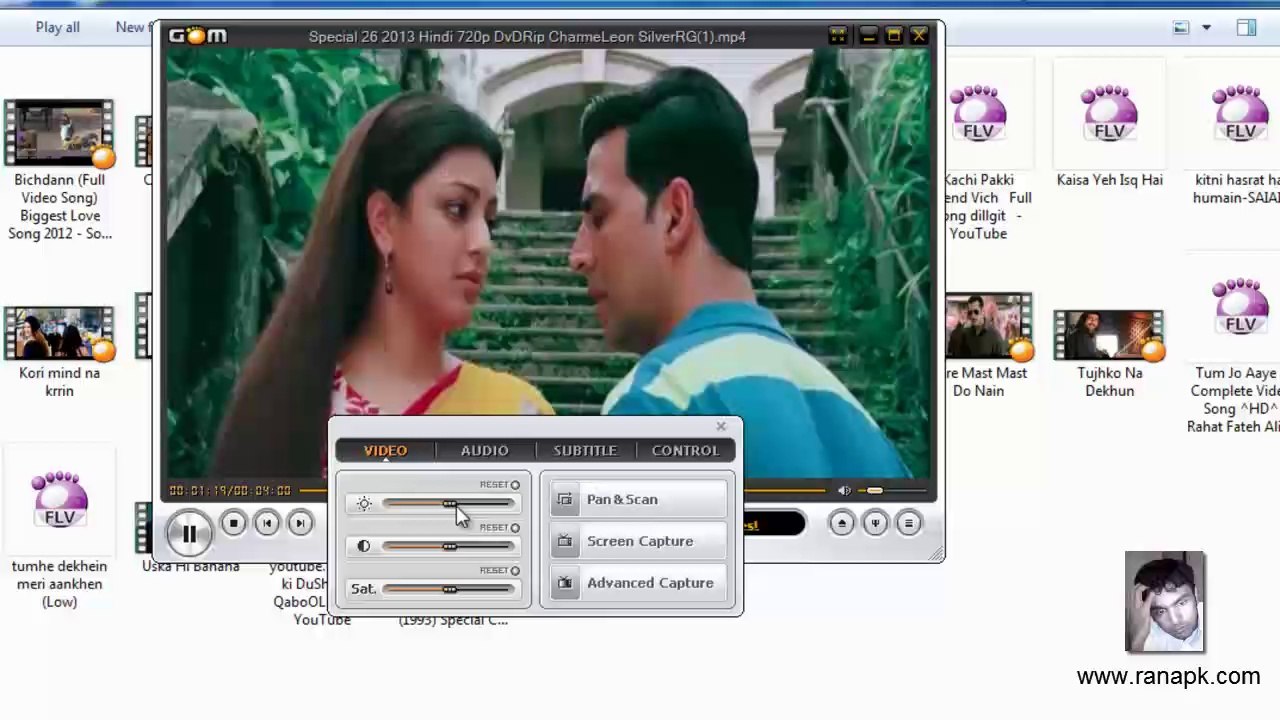This screenshot has height=720, width=1280.
Task: Skip to the previous file
Action: pos(267,523)
